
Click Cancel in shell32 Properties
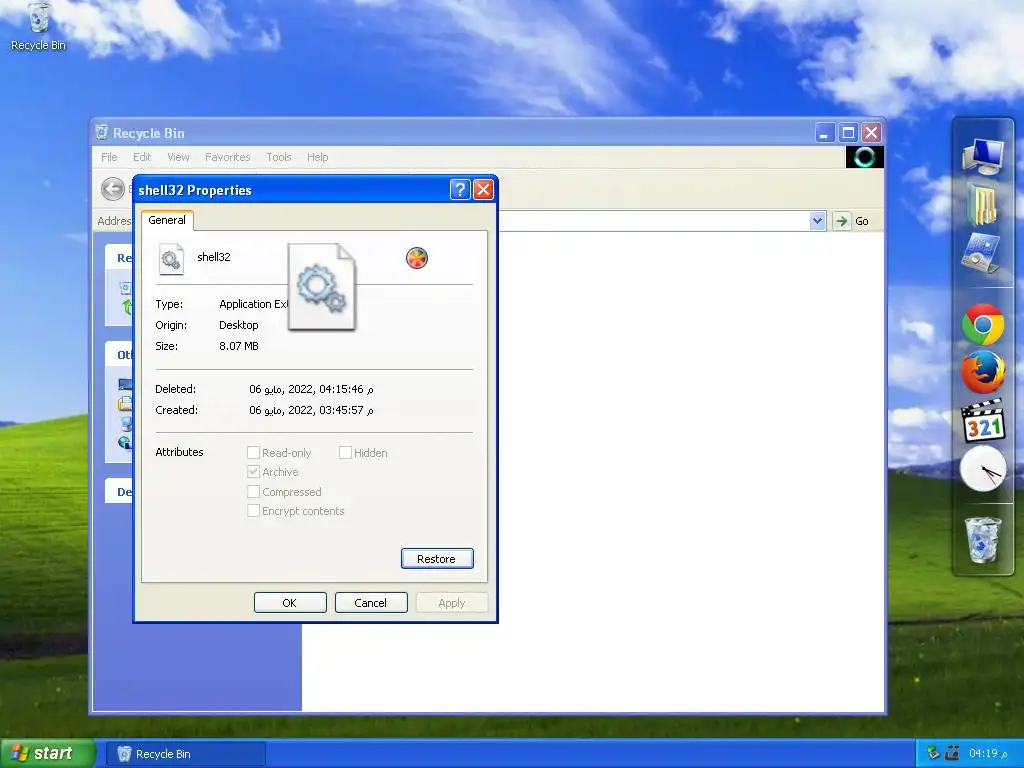(371, 603)
